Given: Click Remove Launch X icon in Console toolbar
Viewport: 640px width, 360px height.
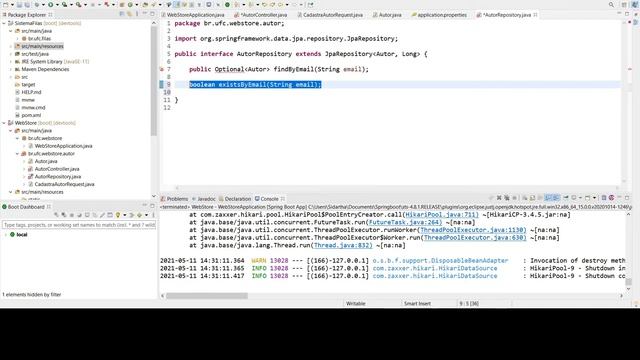Looking at the screenshot, I should pos(499,198).
